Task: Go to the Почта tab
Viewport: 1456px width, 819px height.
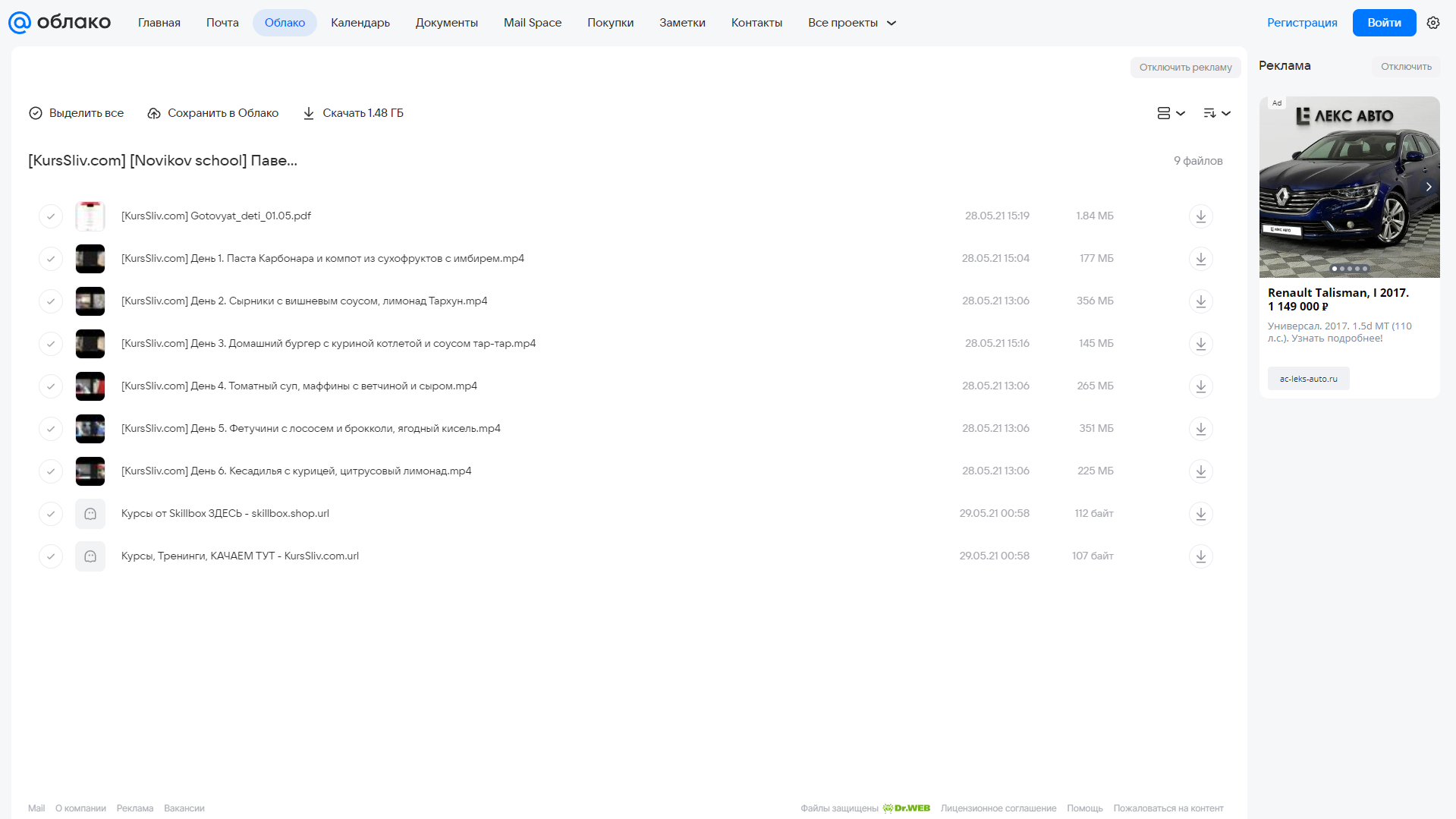Action: pos(222,23)
